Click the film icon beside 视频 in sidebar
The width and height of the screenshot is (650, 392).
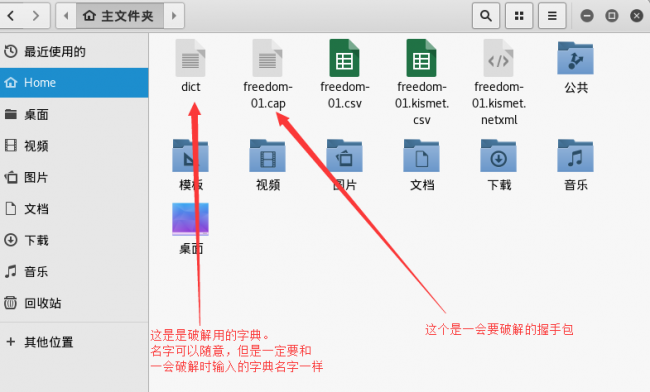click(11, 145)
